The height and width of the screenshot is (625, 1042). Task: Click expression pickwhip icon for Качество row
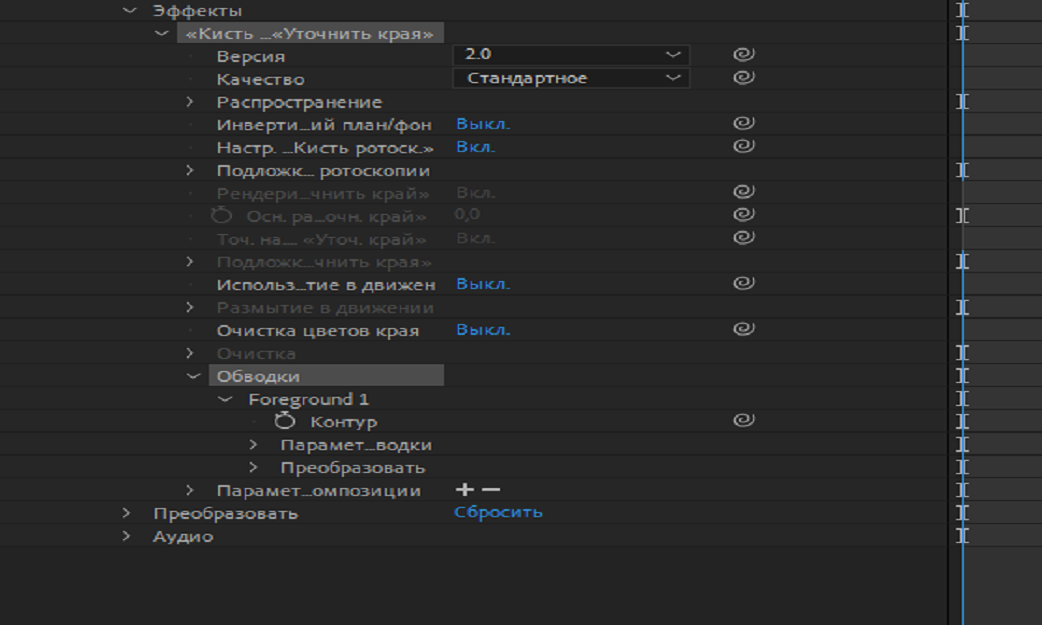743,78
